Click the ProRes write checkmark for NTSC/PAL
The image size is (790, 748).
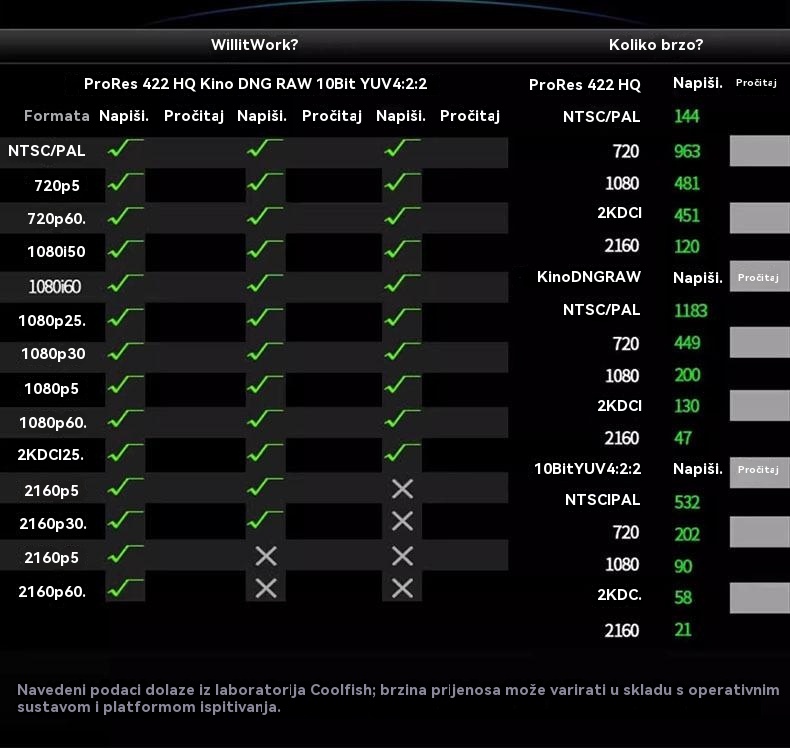(x=124, y=150)
